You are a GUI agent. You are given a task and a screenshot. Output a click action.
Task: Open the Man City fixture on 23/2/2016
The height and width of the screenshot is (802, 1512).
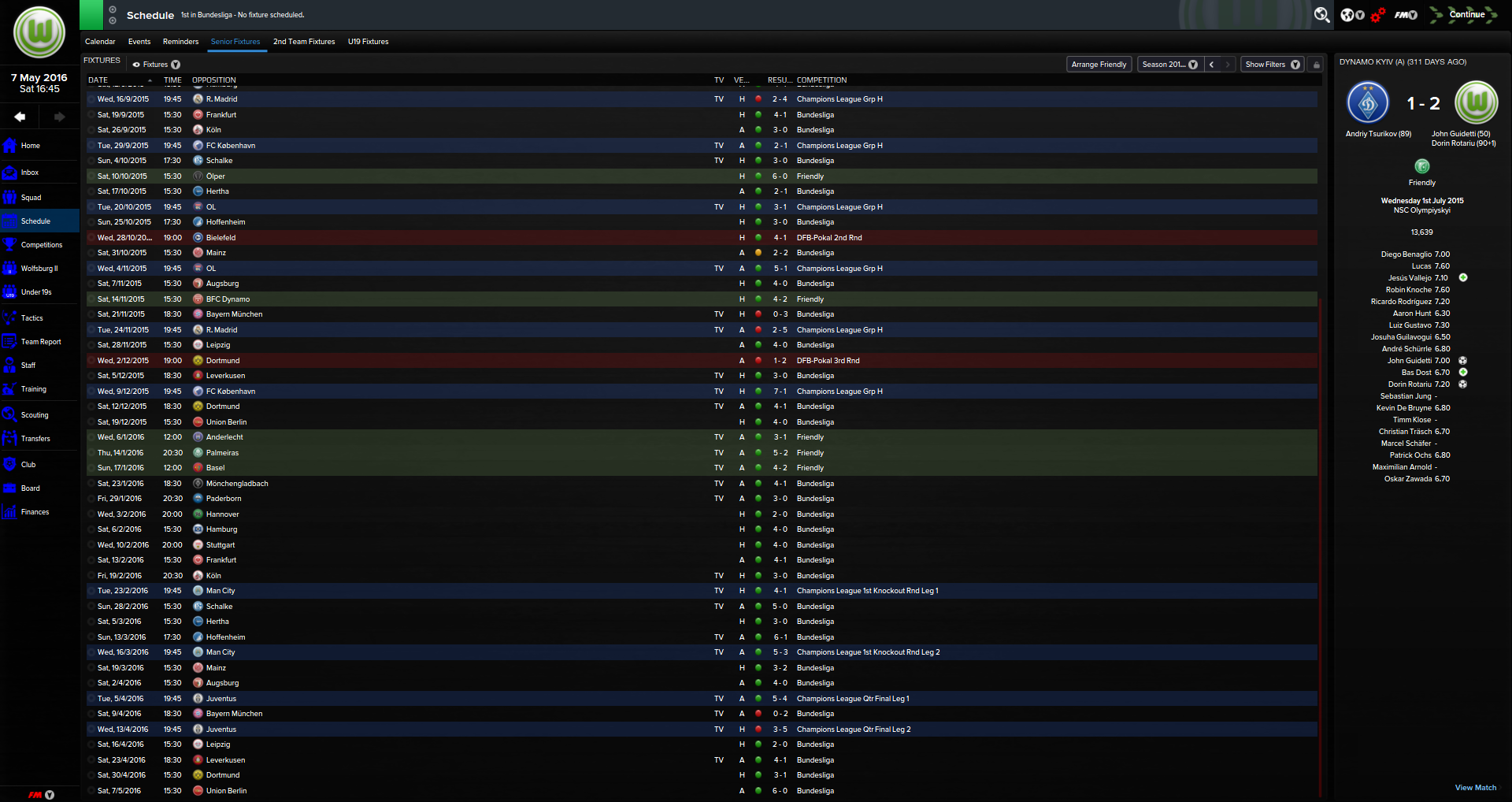coord(702,591)
